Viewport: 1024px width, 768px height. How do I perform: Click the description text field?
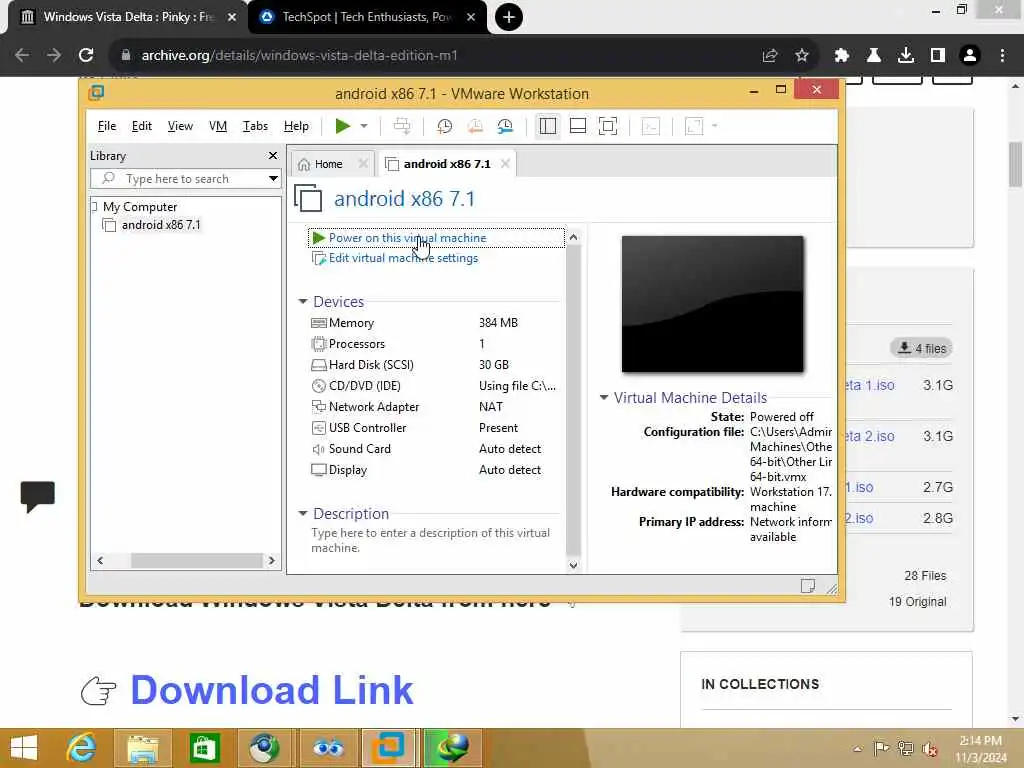click(x=431, y=540)
